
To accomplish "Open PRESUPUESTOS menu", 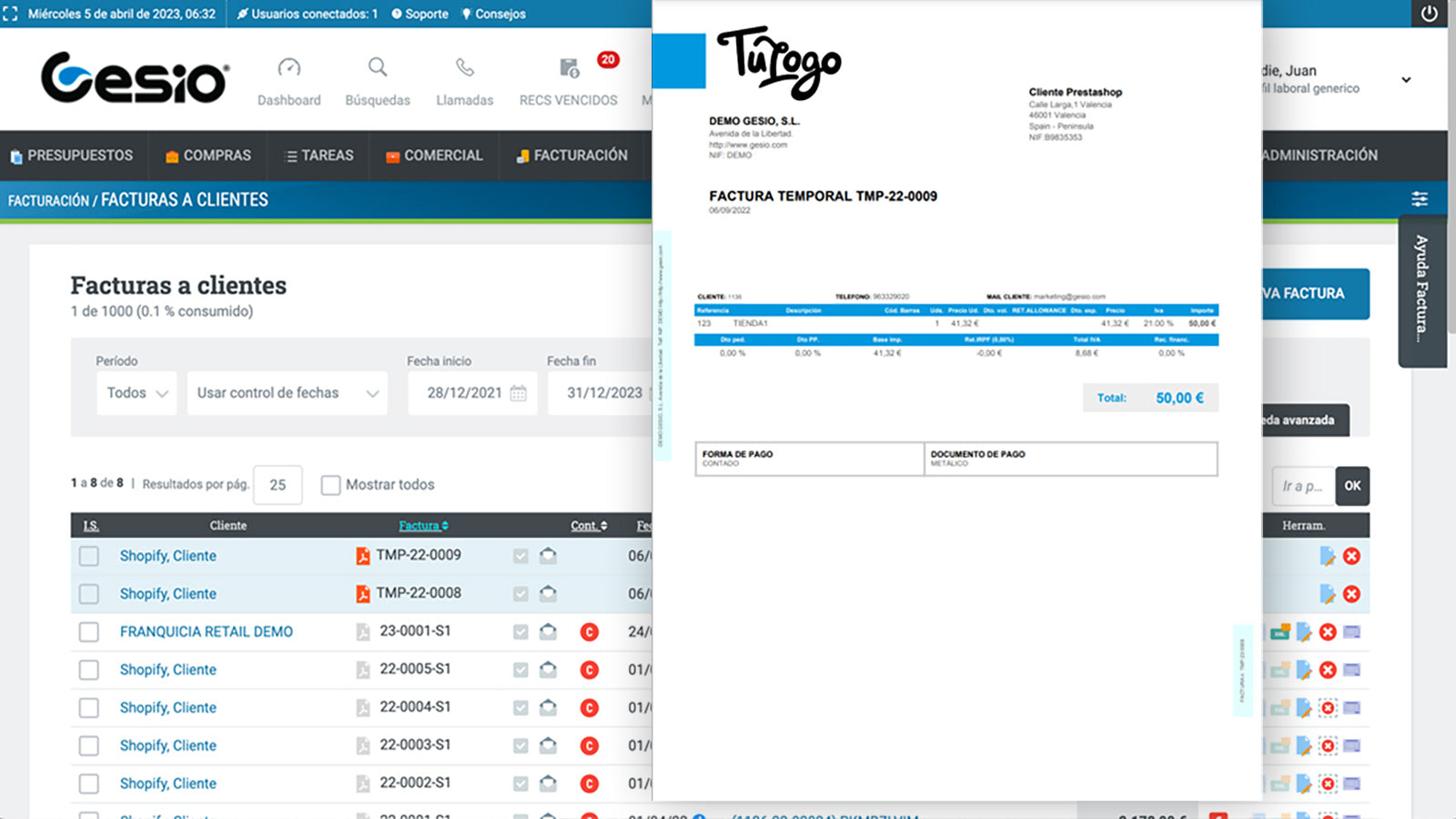I will [72, 156].
